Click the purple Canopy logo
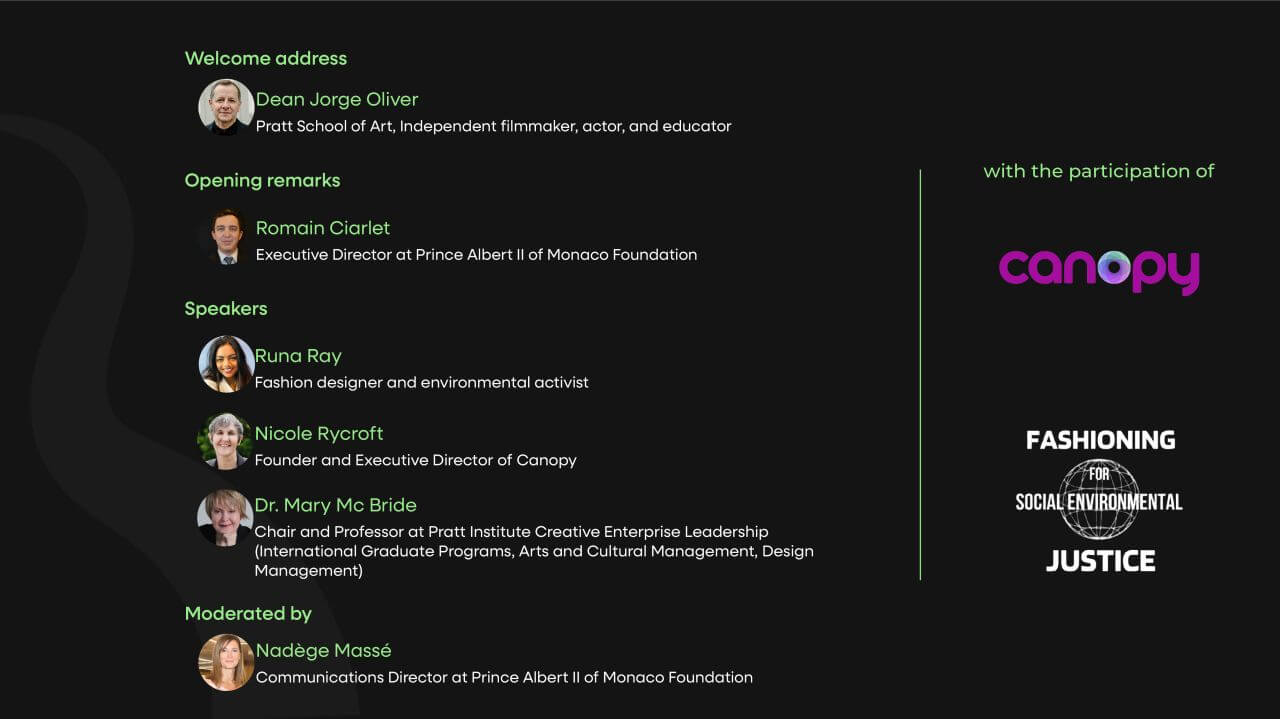Image resolution: width=1280 pixels, height=719 pixels. [x=1099, y=270]
